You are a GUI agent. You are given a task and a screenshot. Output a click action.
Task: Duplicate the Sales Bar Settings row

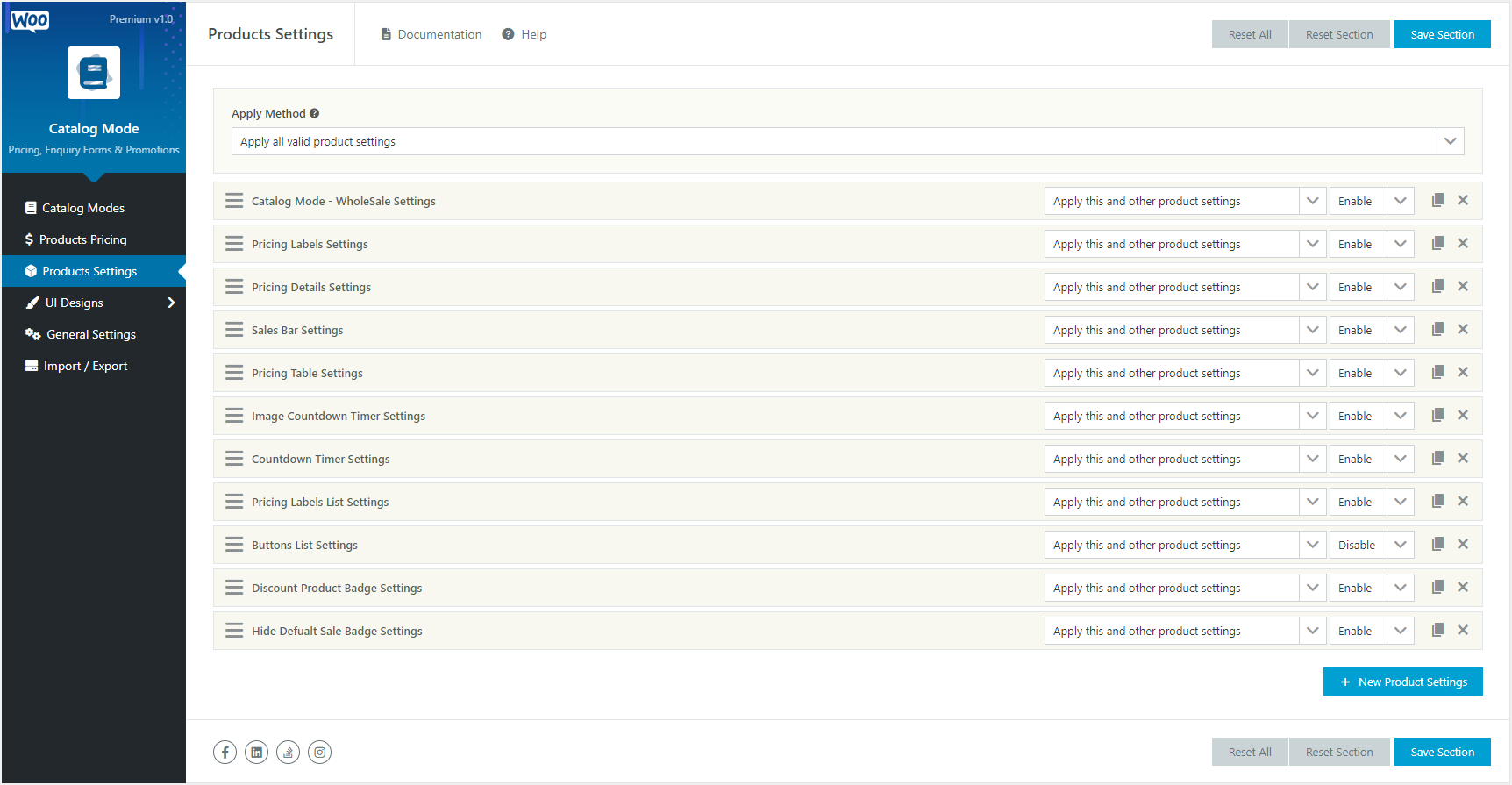pyautogui.click(x=1437, y=329)
